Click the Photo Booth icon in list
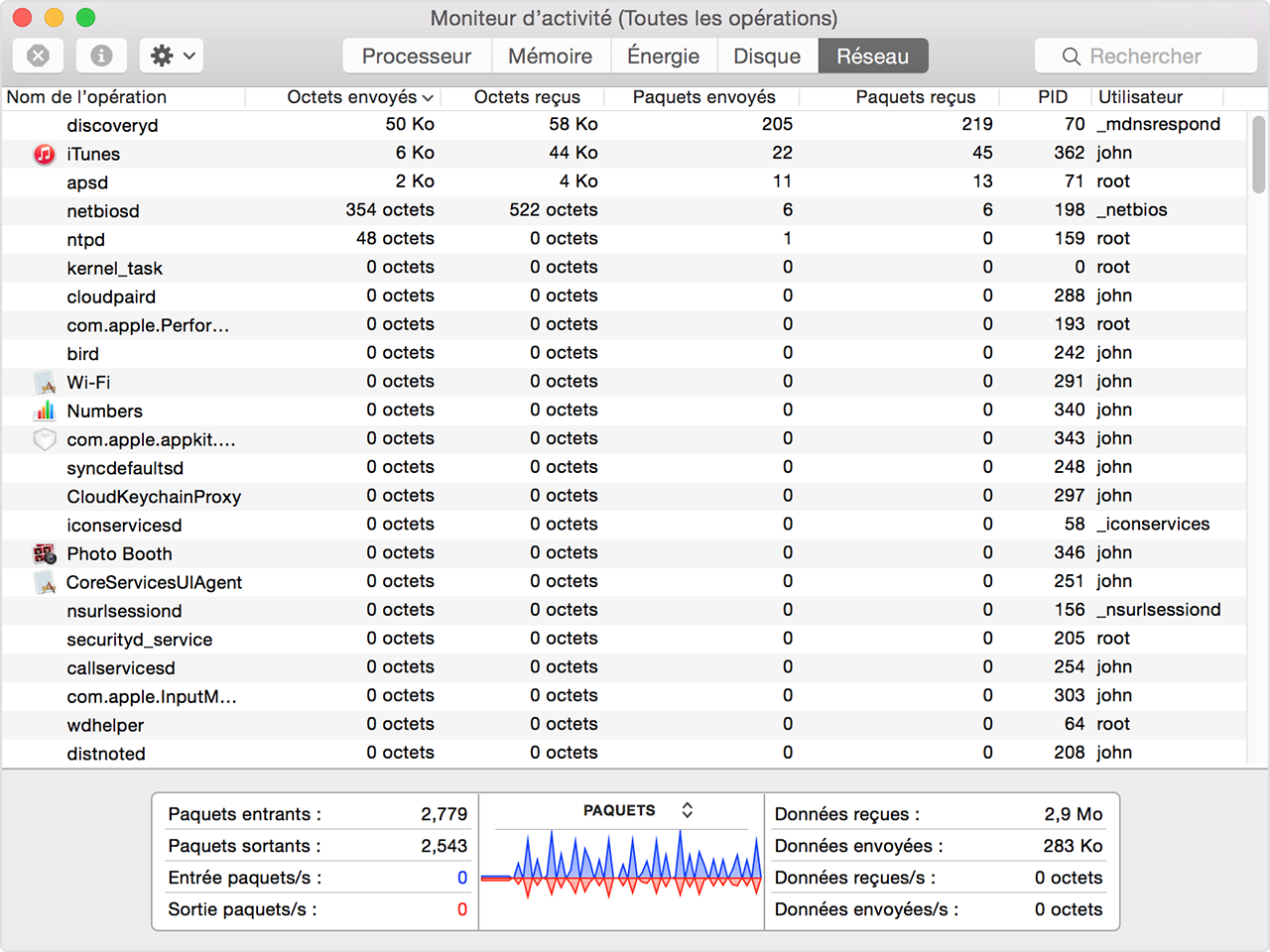Screen dimensions: 1270x952 45,553
